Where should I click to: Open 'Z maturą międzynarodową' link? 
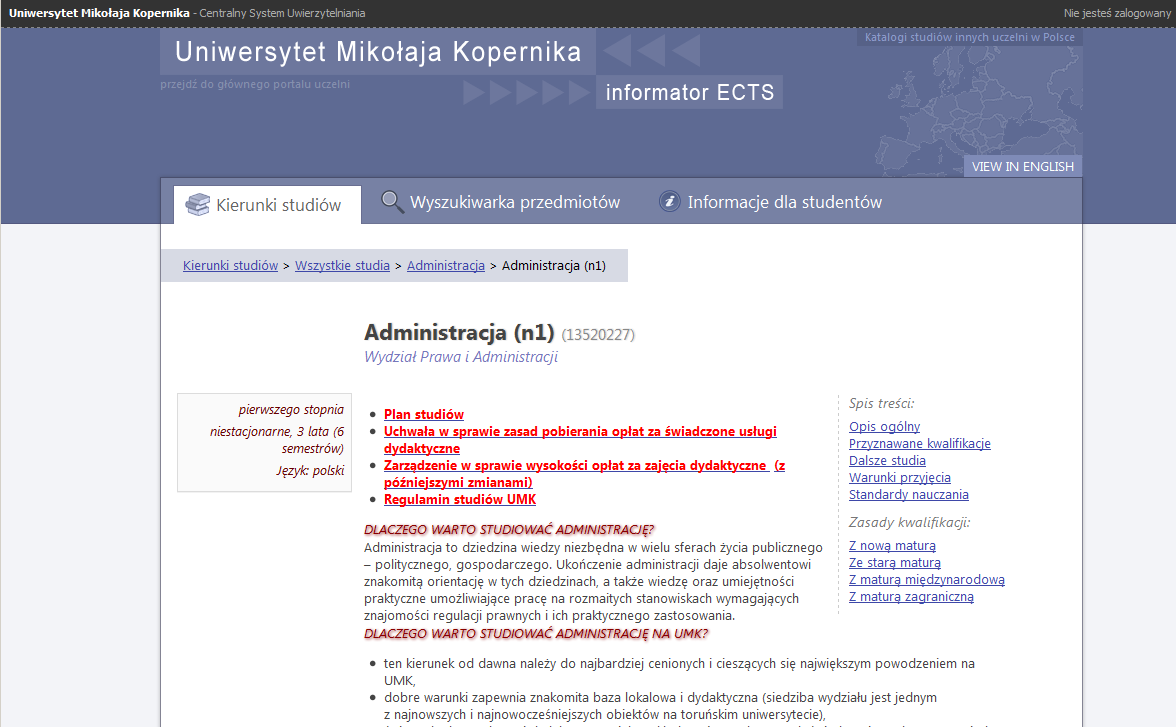926,580
